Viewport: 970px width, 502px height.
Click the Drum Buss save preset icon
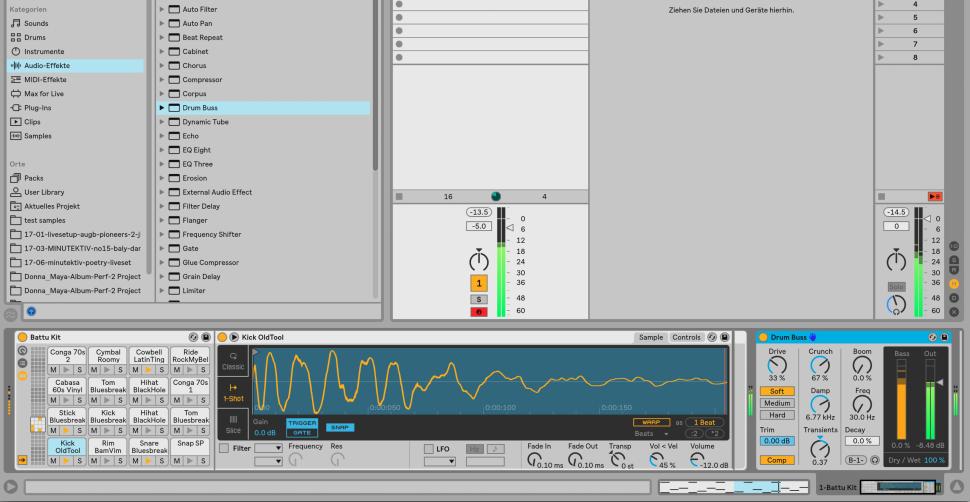click(946, 337)
